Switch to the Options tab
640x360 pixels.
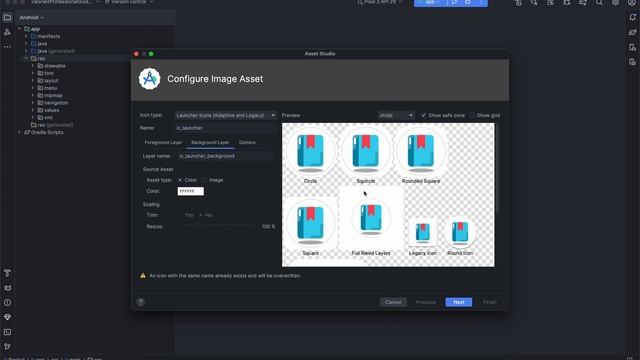coord(247,142)
